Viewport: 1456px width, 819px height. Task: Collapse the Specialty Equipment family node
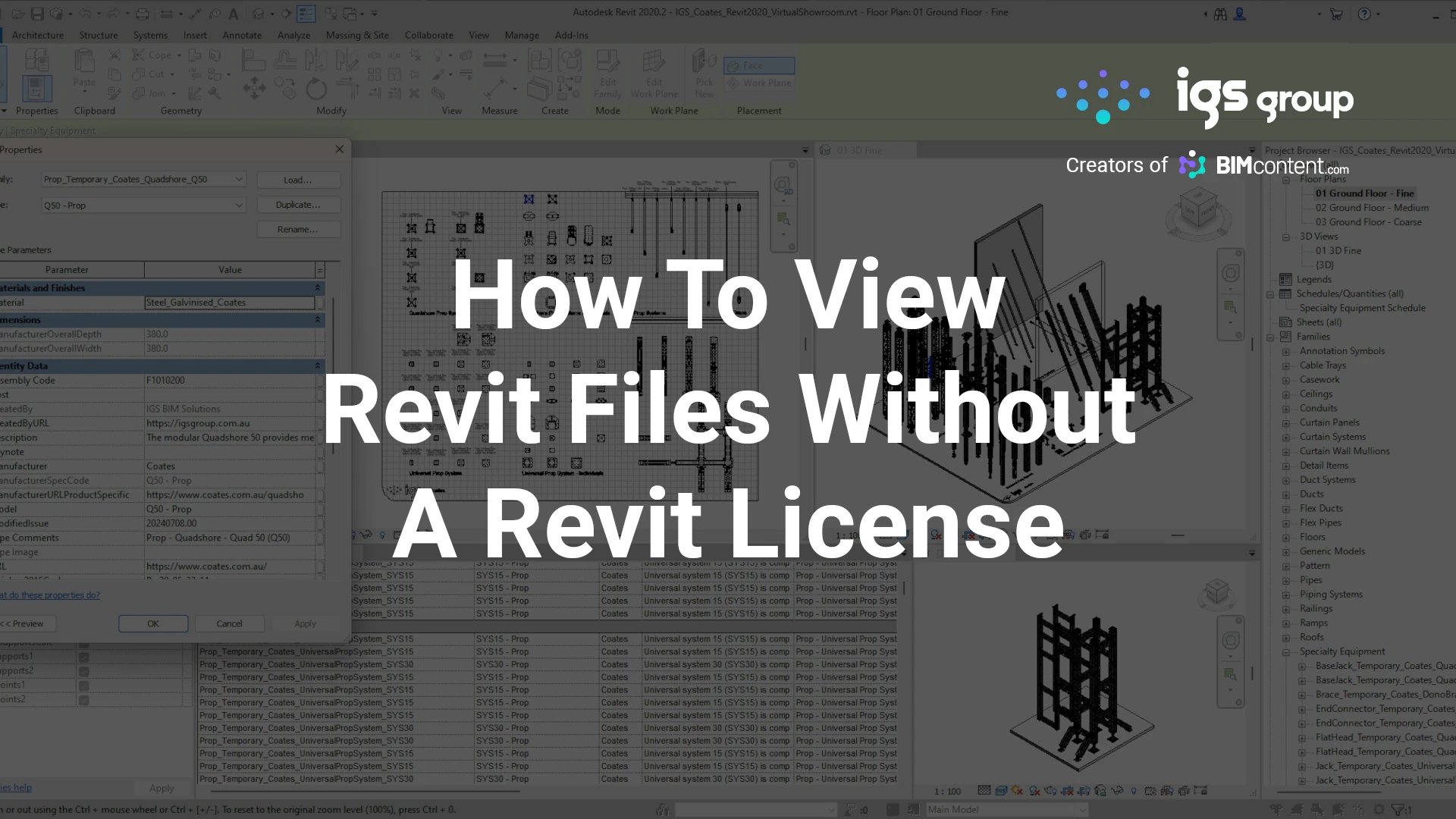pyautogui.click(x=1286, y=651)
